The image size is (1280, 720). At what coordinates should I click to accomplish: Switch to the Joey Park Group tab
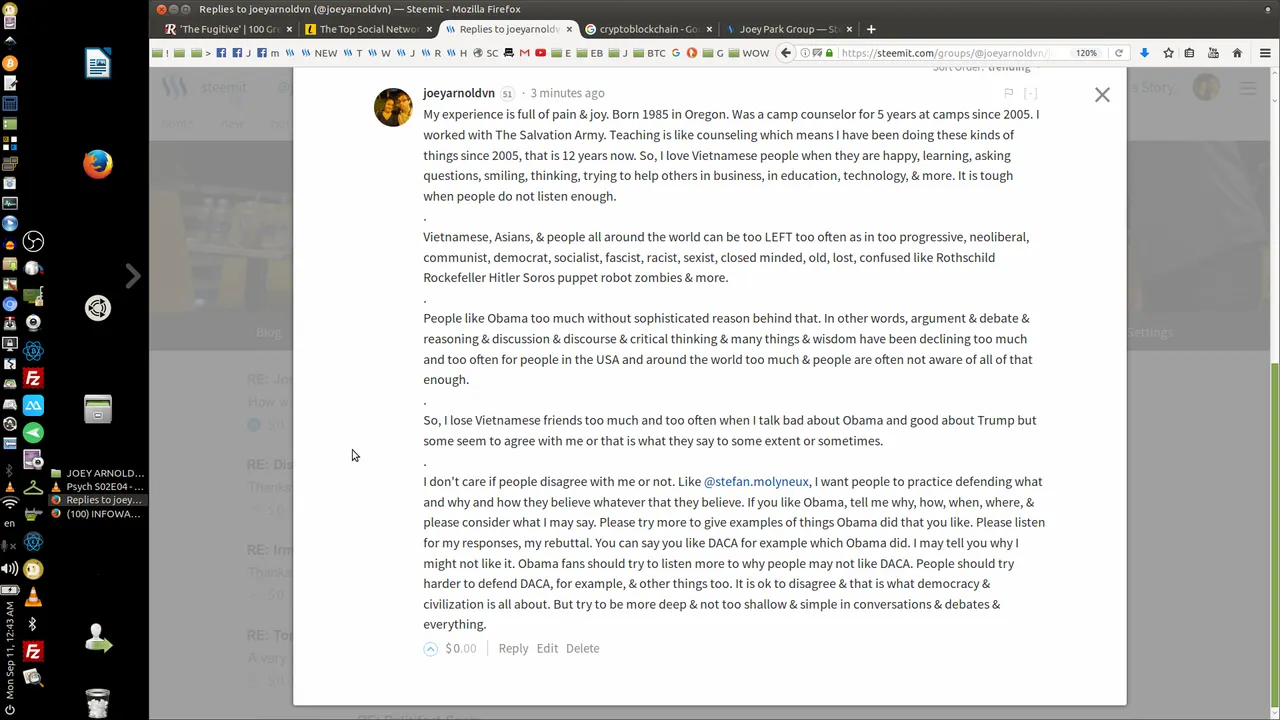point(789,29)
